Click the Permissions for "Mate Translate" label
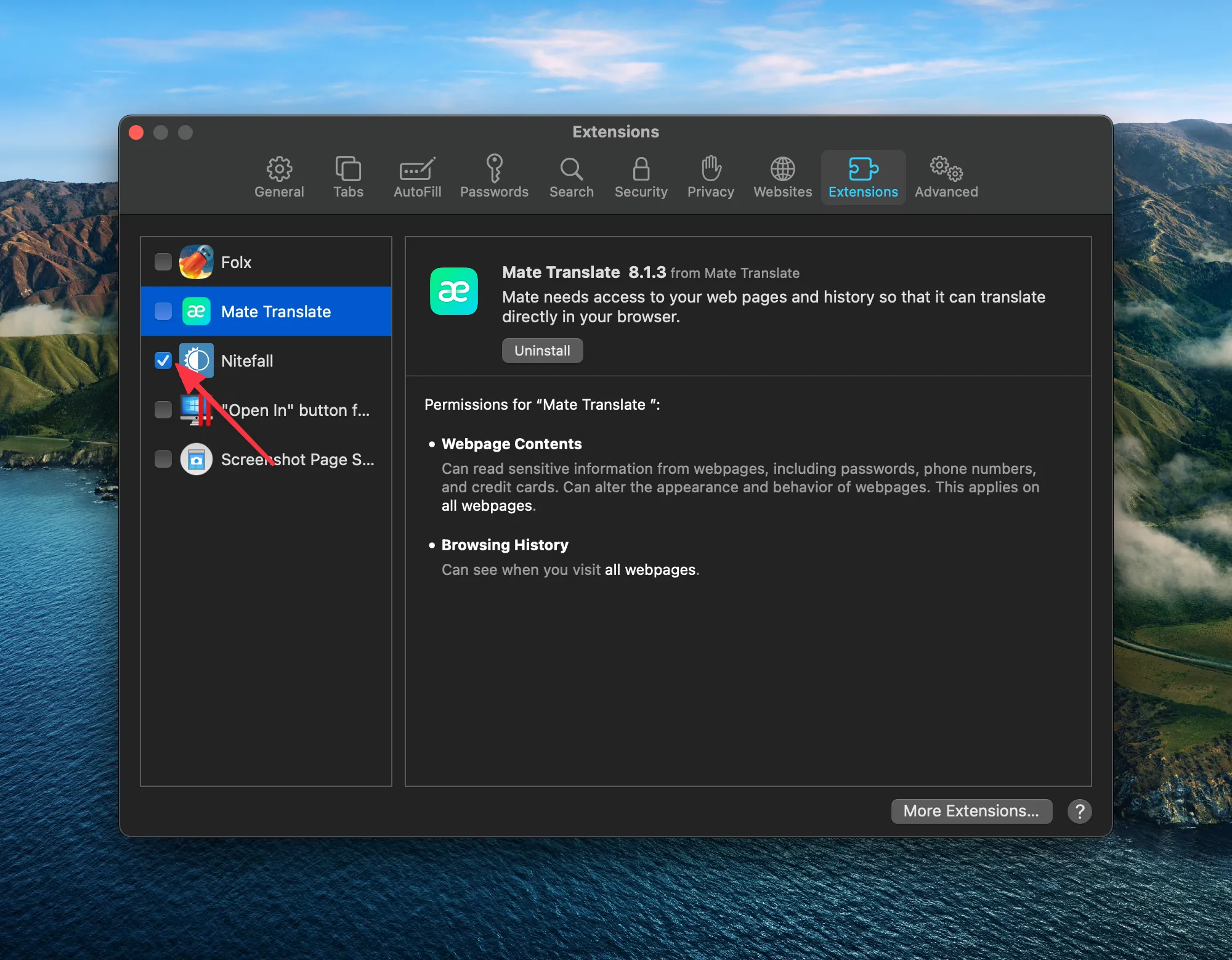The height and width of the screenshot is (960, 1232). [542, 405]
